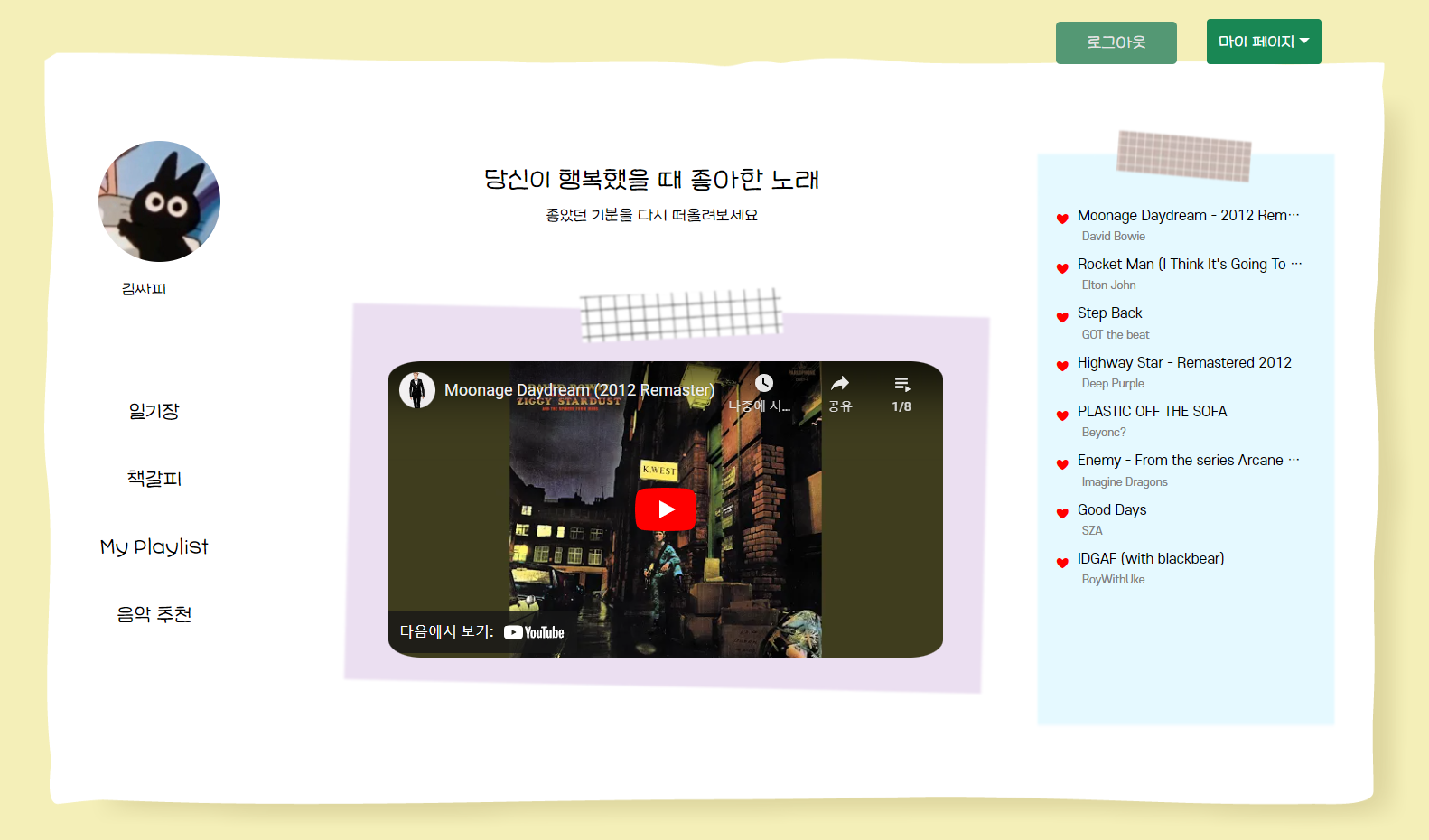Click artist name GOT the beat
The height and width of the screenshot is (840, 1429).
(1116, 335)
